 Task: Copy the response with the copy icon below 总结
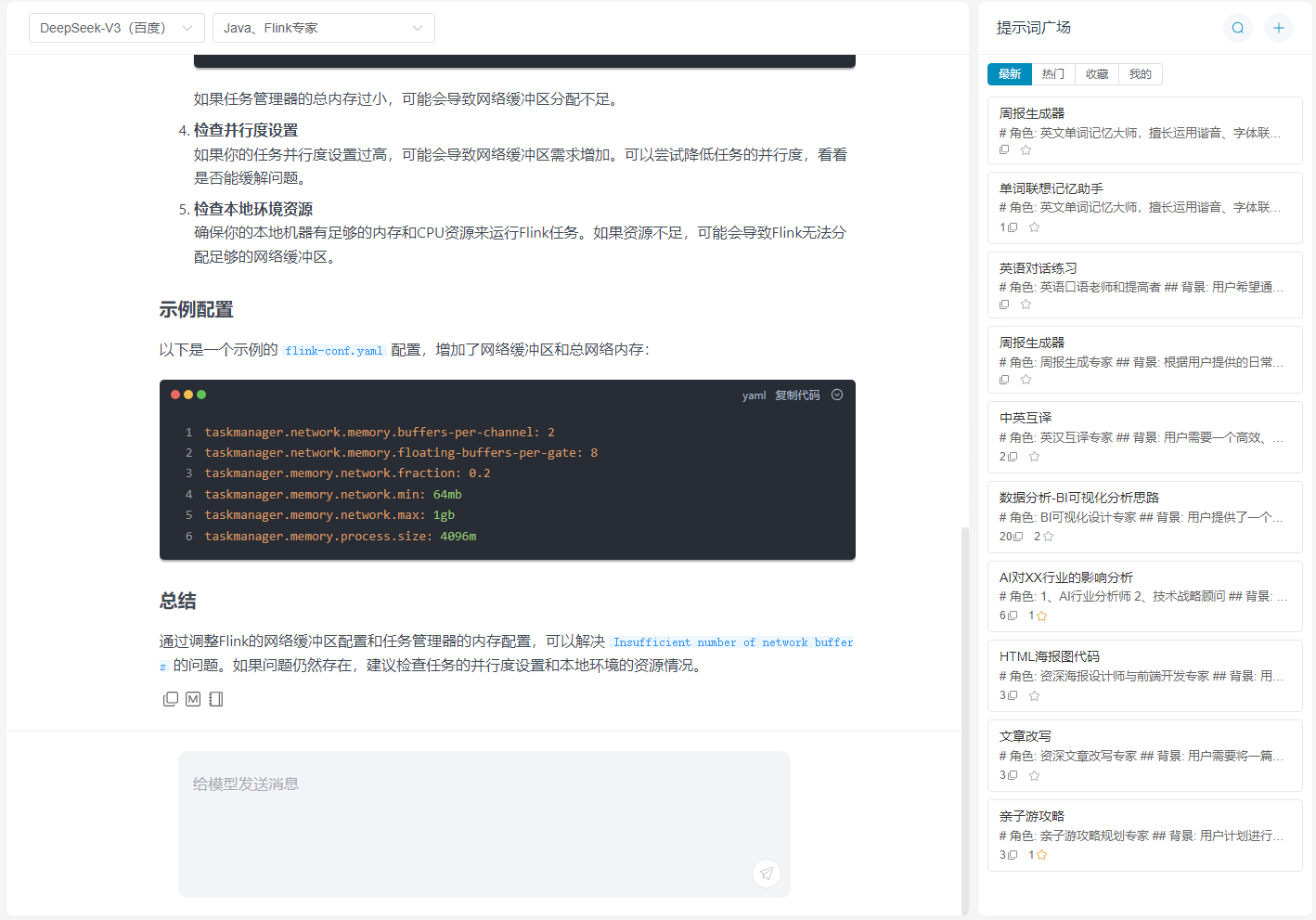click(171, 699)
